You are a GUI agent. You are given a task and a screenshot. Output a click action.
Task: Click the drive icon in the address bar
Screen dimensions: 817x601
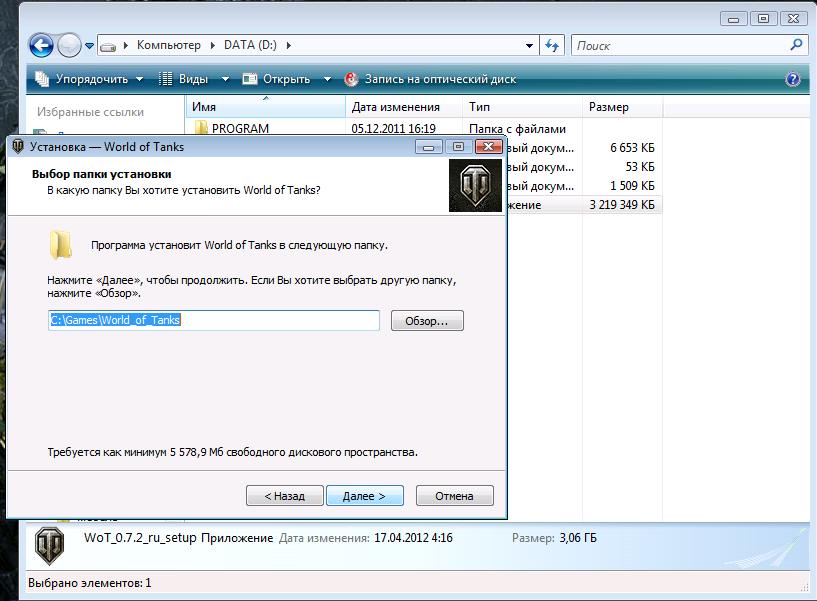108,46
